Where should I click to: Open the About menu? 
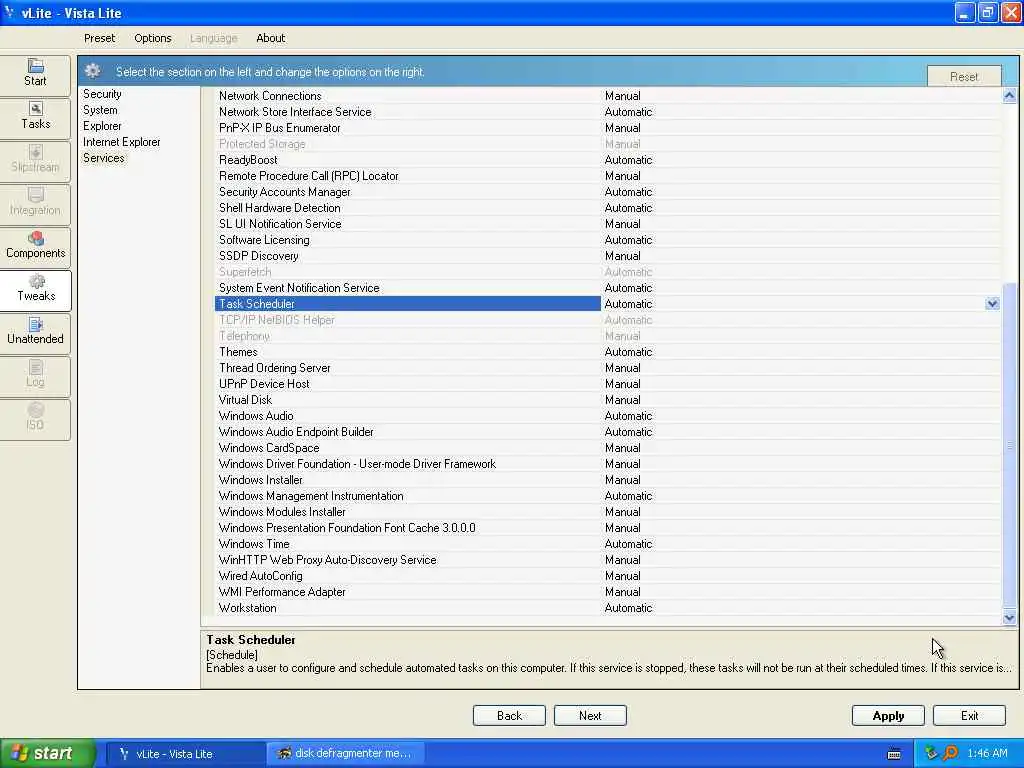270,38
